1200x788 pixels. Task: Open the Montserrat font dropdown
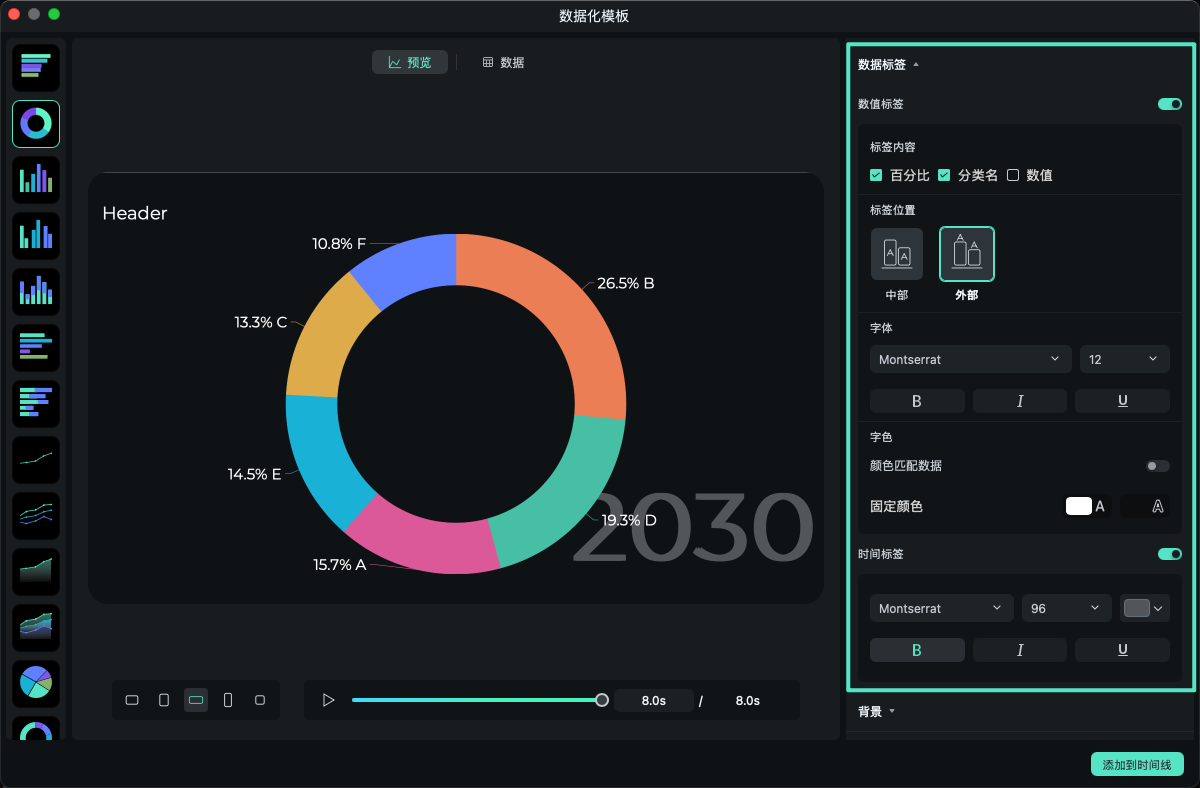pyautogui.click(x=969, y=358)
